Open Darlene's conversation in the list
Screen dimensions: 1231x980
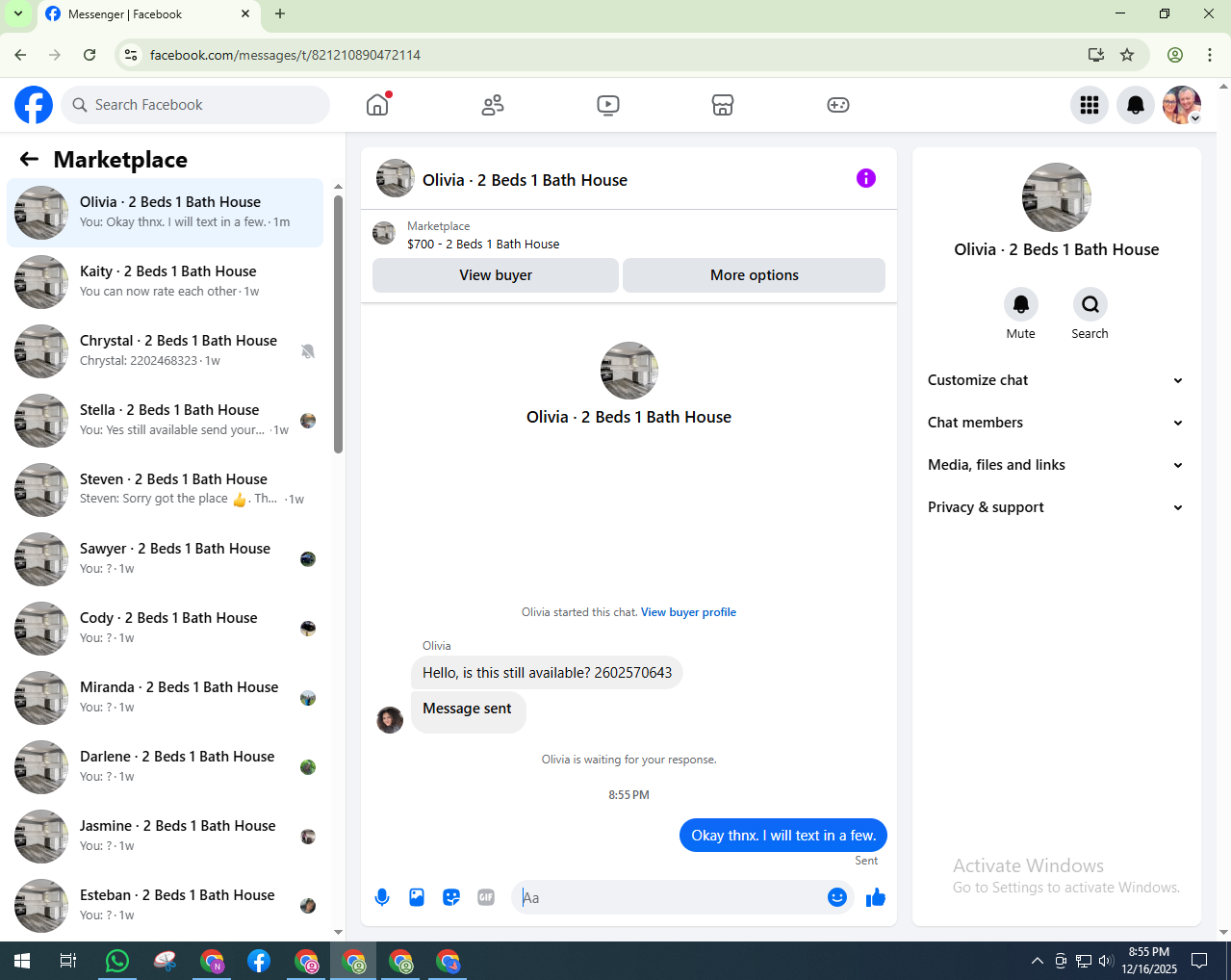(166, 767)
